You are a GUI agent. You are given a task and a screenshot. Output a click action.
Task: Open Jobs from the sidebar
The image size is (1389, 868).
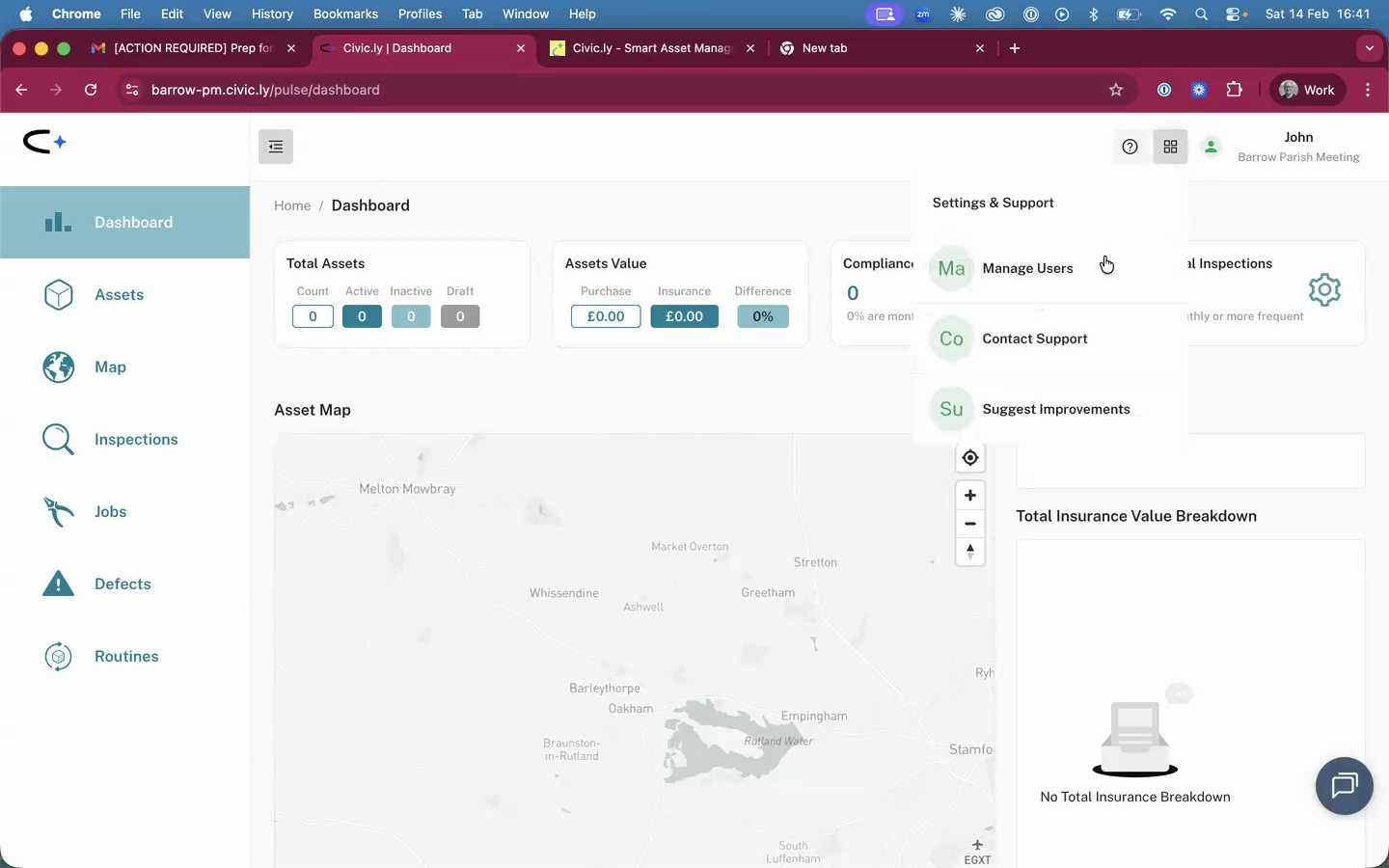pyautogui.click(x=110, y=512)
